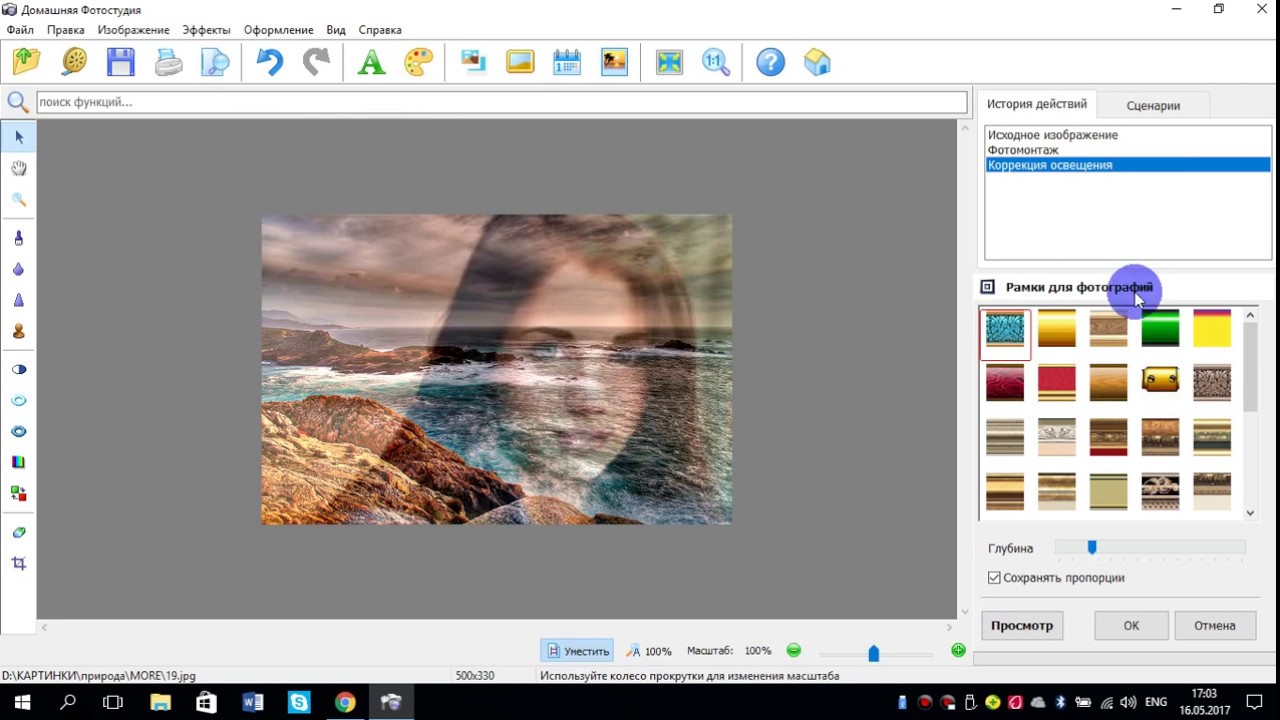
Task: Select the Hand pan tool
Action: click(x=18, y=168)
